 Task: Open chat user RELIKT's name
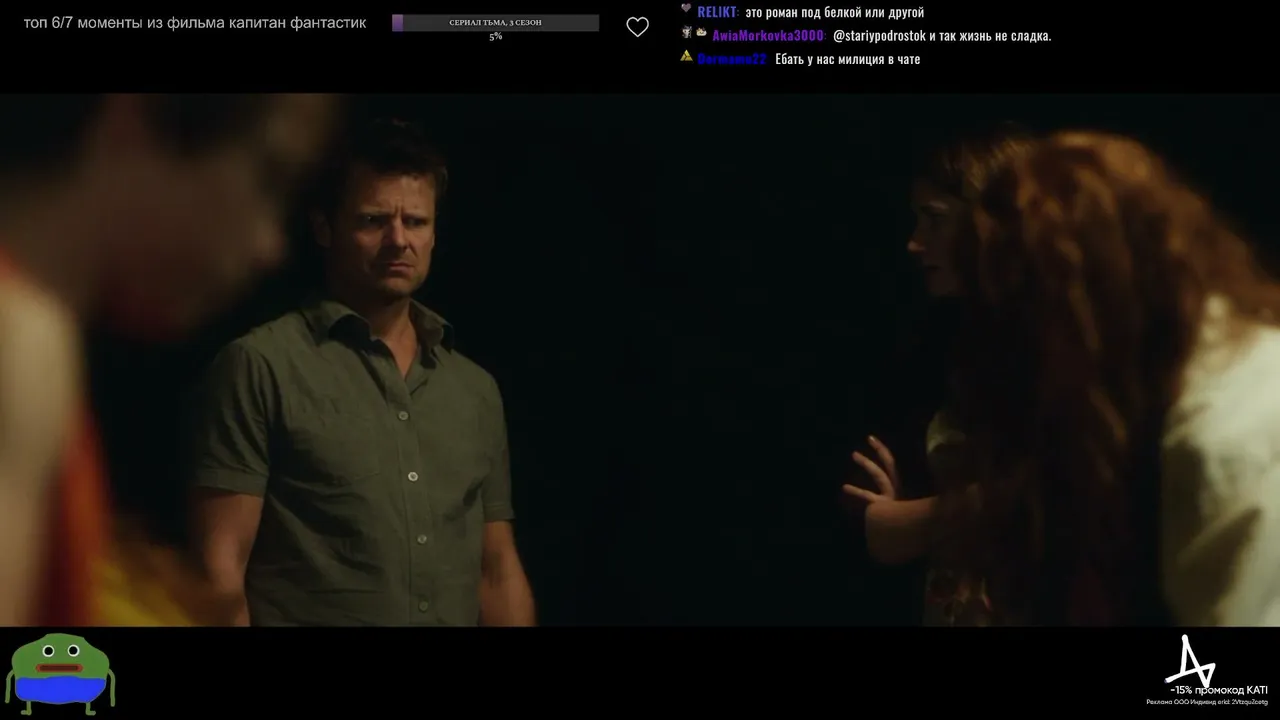(x=717, y=12)
